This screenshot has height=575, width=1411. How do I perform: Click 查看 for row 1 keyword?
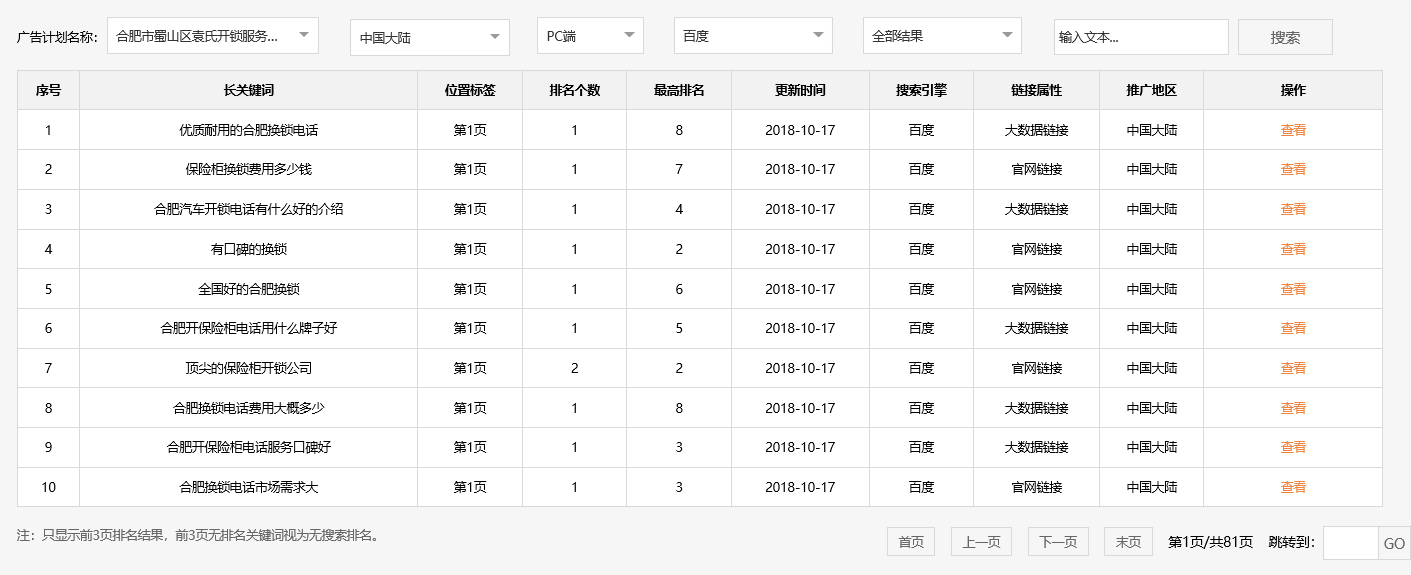[1292, 130]
